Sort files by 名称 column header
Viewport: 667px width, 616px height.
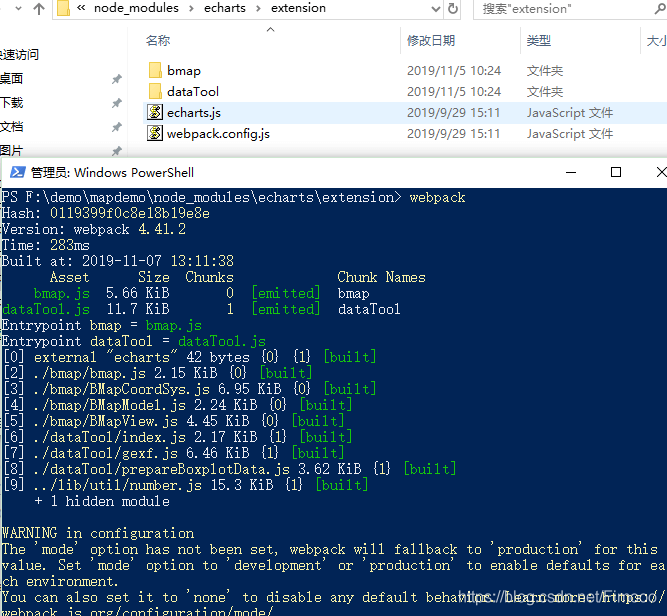(158, 41)
